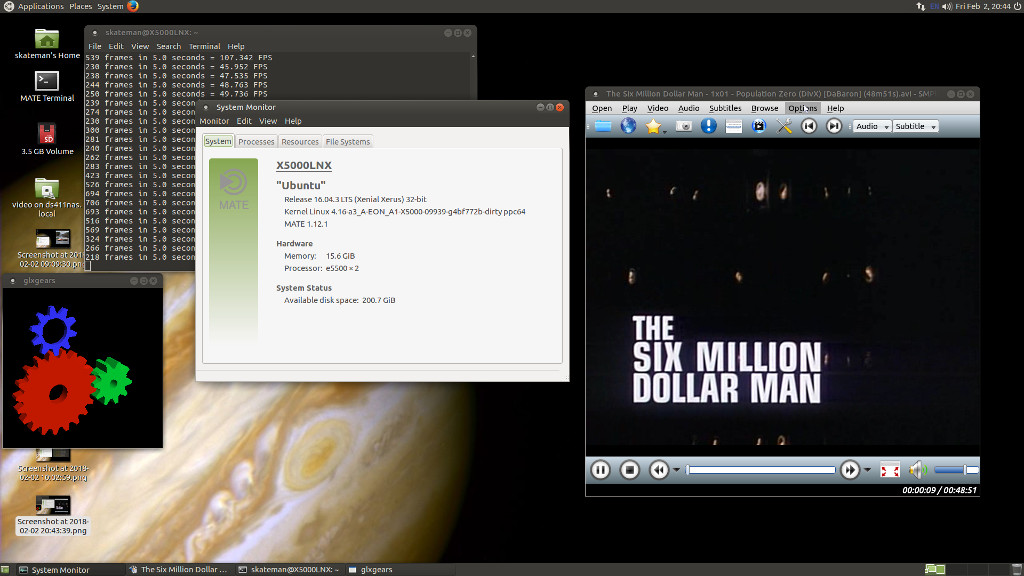
Task: Open the Browse menu in SMPlayer
Action: 765,108
